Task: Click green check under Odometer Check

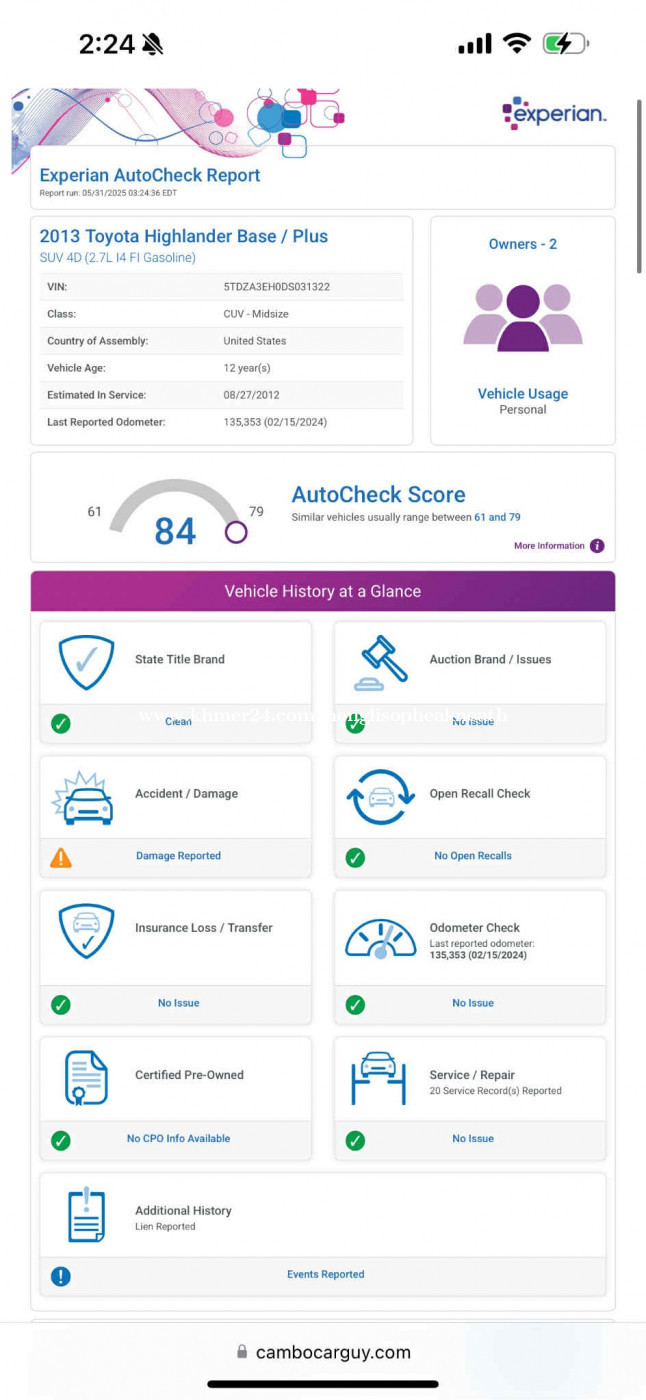Action: coord(355,1004)
